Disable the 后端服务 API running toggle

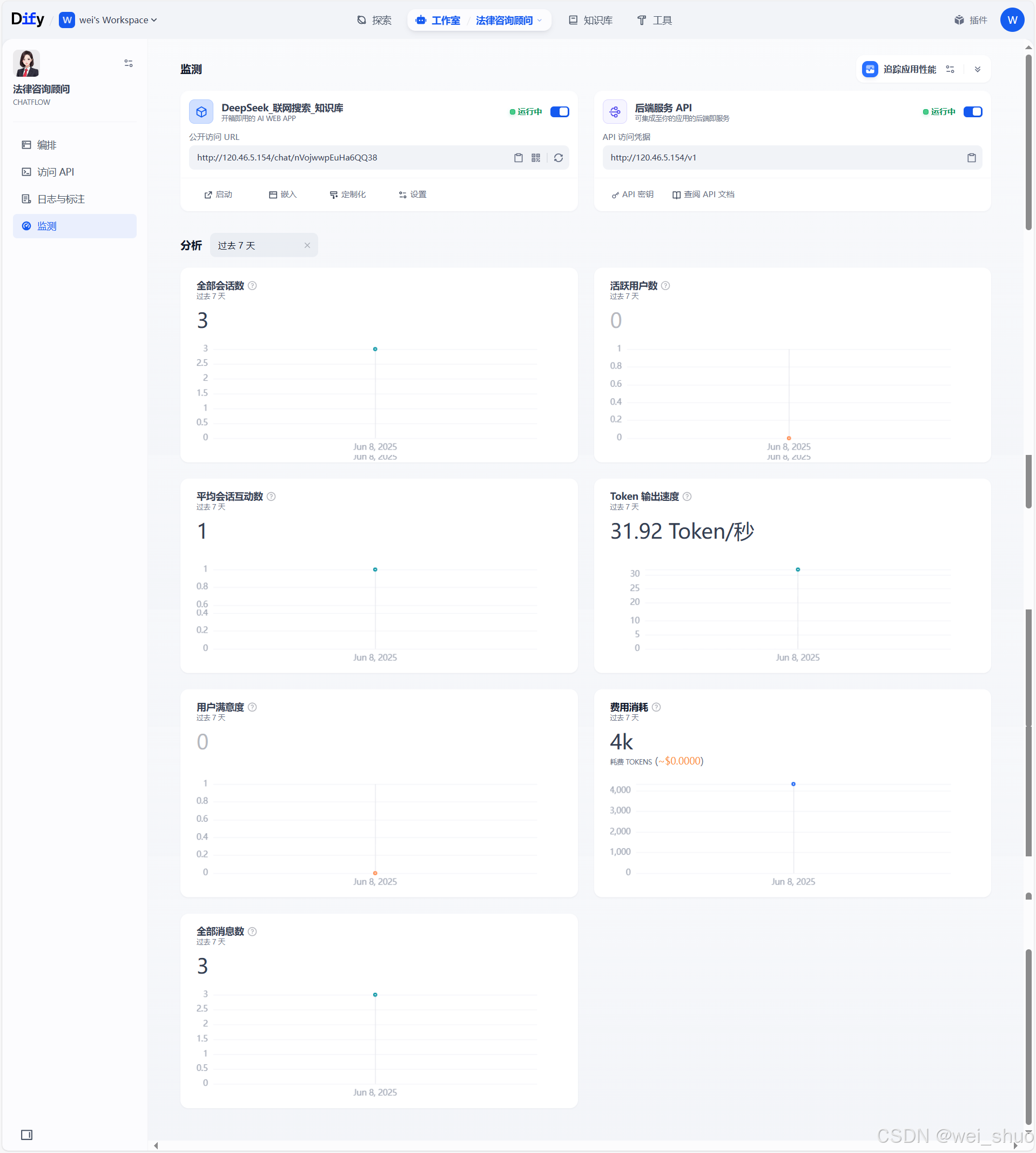click(973, 112)
